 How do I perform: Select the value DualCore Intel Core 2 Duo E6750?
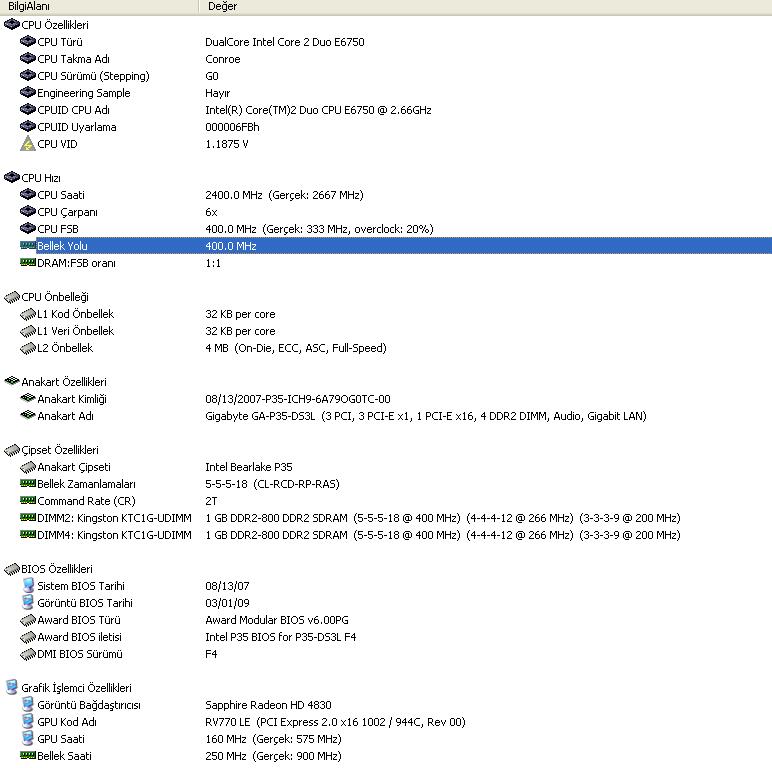pos(285,42)
